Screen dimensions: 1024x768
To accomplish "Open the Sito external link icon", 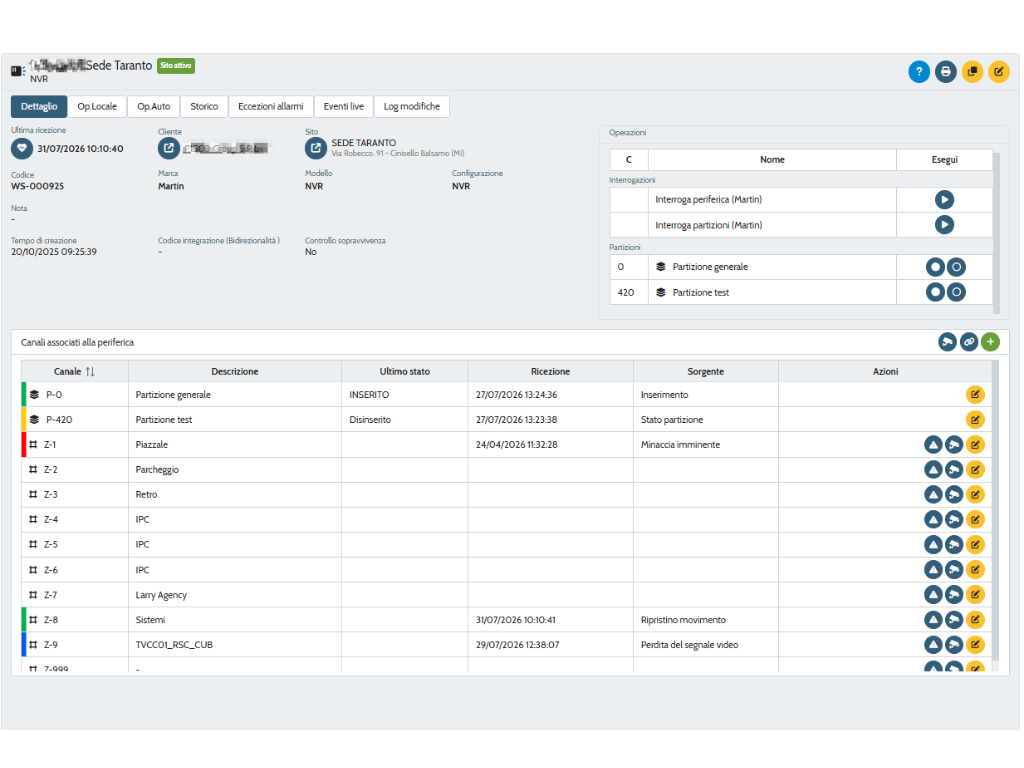I will pos(315,148).
